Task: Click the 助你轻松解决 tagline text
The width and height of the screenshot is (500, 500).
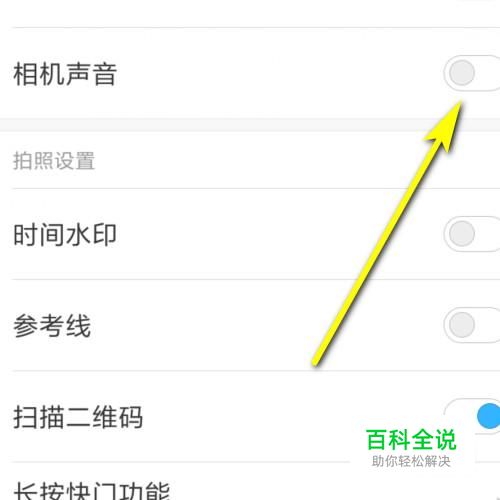Action: (x=411, y=461)
